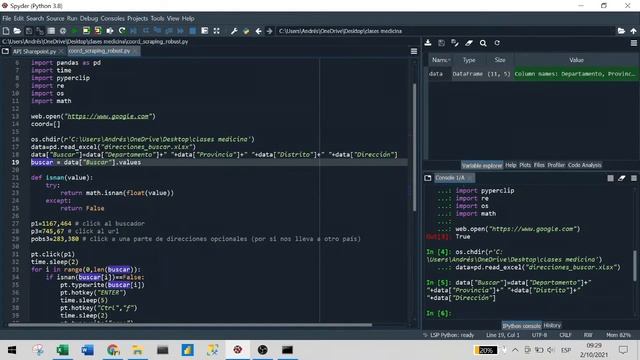Open Preferences wrench icon

pyautogui.click(x=234, y=31)
